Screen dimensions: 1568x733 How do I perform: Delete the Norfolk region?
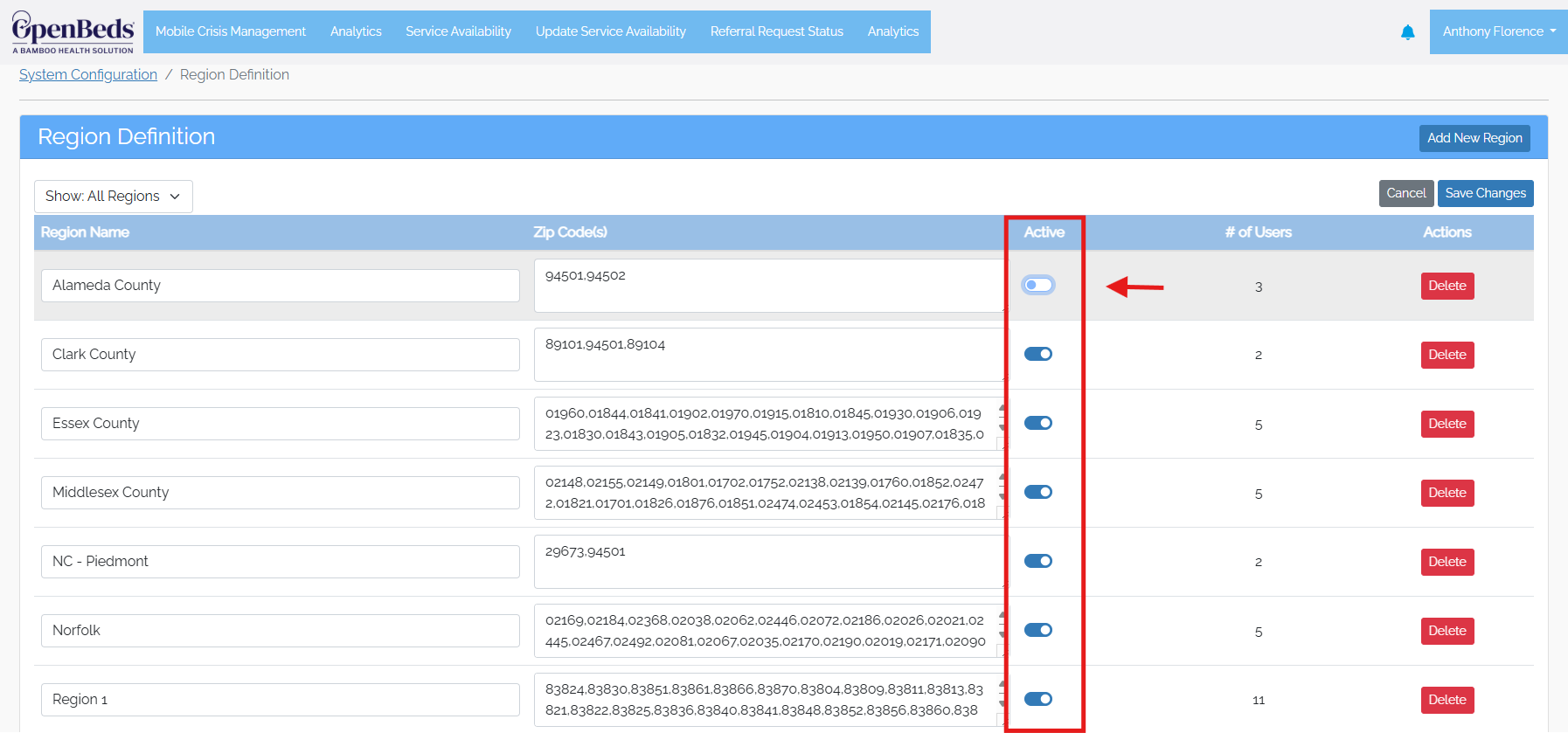coord(1447,631)
